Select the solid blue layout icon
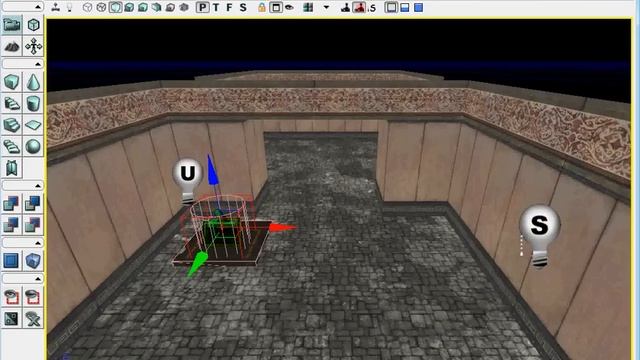This screenshot has width=640, height=360. point(419,7)
